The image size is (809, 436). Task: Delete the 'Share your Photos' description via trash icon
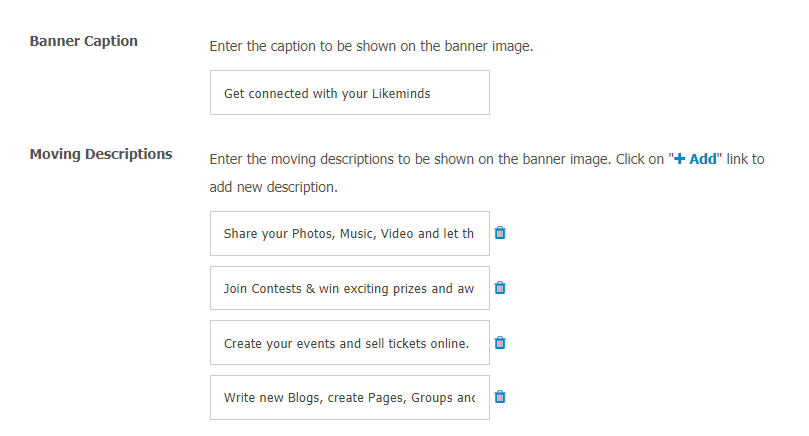pos(500,233)
